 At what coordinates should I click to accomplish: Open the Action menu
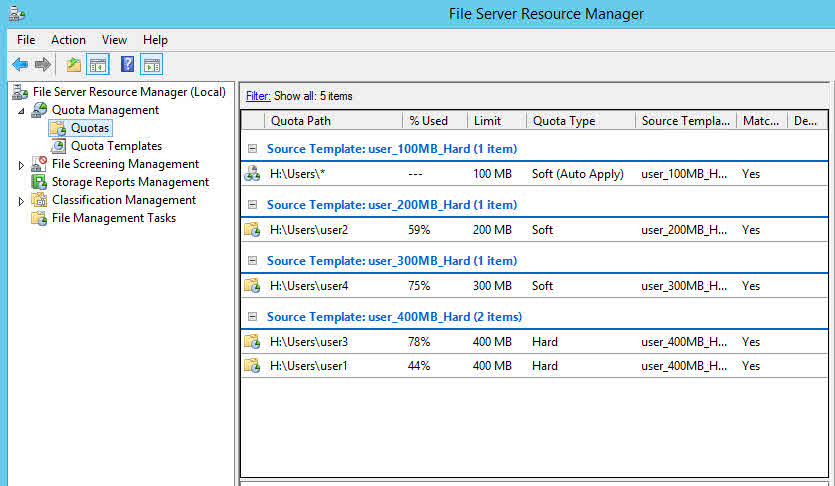point(68,40)
